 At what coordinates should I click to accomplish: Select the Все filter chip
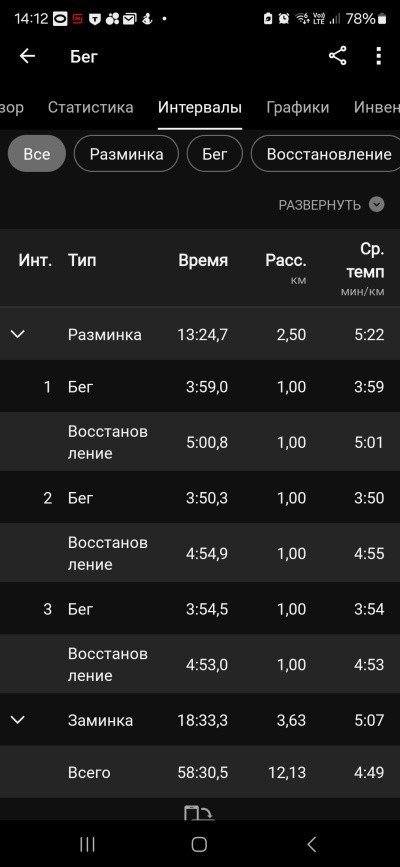tap(37, 154)
